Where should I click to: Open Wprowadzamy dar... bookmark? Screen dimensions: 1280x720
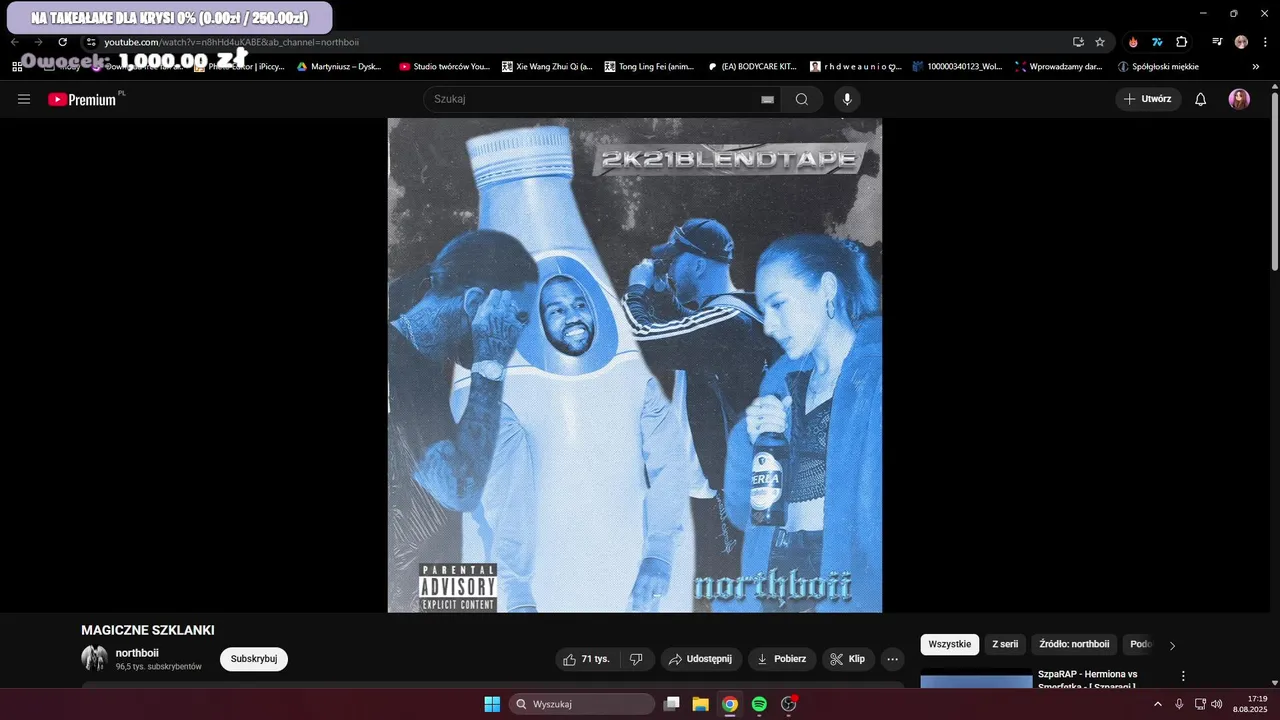pyautogui.click(x=1058, y=67)
